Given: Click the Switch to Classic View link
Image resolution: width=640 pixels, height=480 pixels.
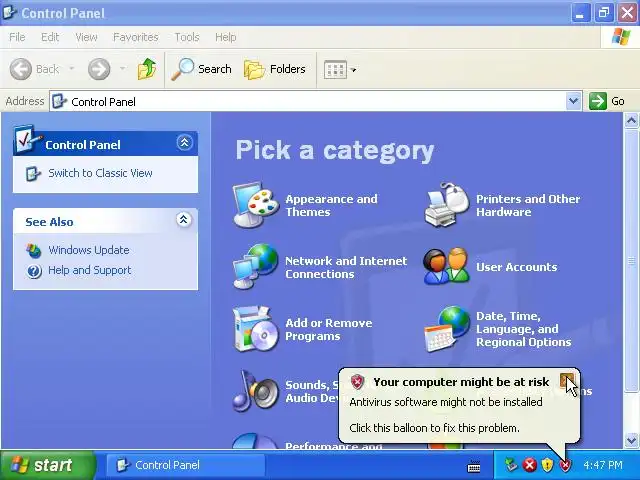Looking at the screenshot, I should [100, 173].
